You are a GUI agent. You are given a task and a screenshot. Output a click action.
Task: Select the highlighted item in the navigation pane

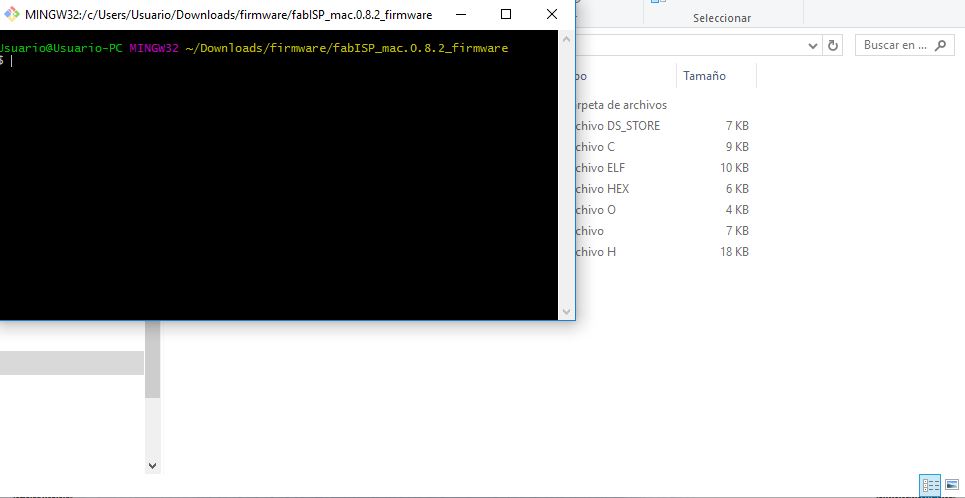point(72,363)
